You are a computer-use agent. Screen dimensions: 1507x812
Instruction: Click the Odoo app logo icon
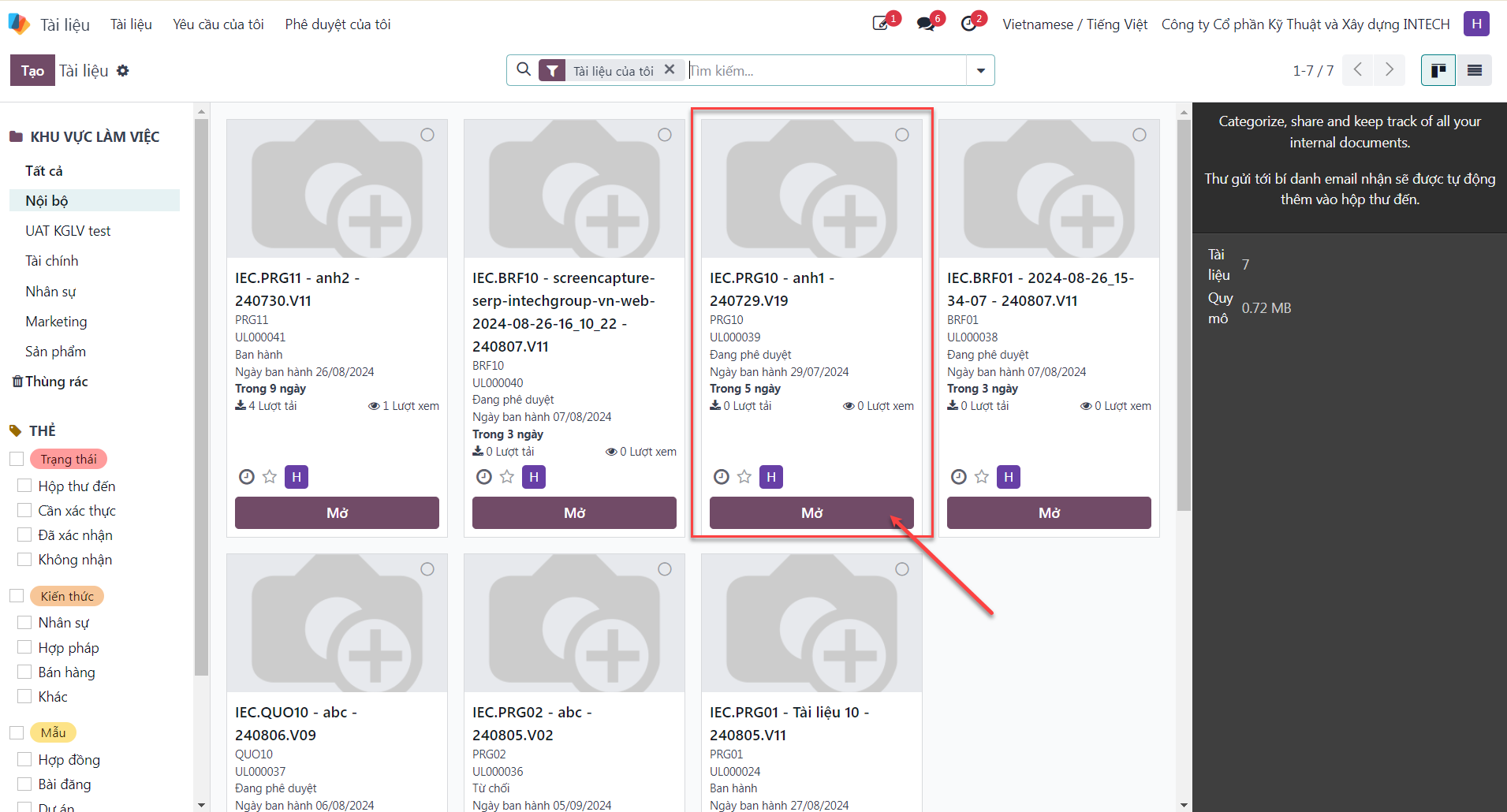pyautogui.click(x=18, y=24)
